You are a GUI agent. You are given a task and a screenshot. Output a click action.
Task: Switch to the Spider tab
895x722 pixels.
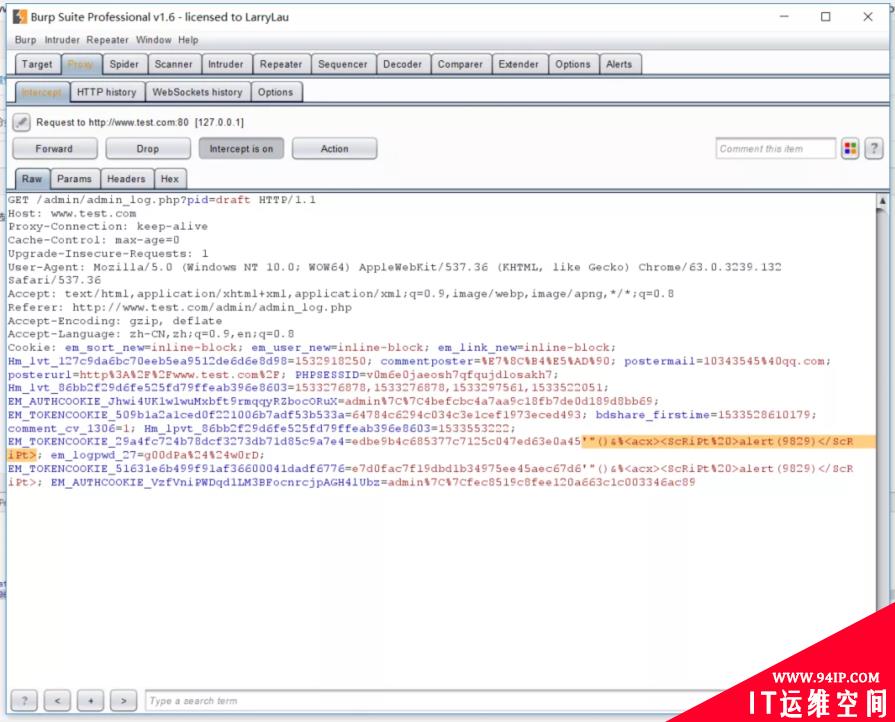[124, 64]
